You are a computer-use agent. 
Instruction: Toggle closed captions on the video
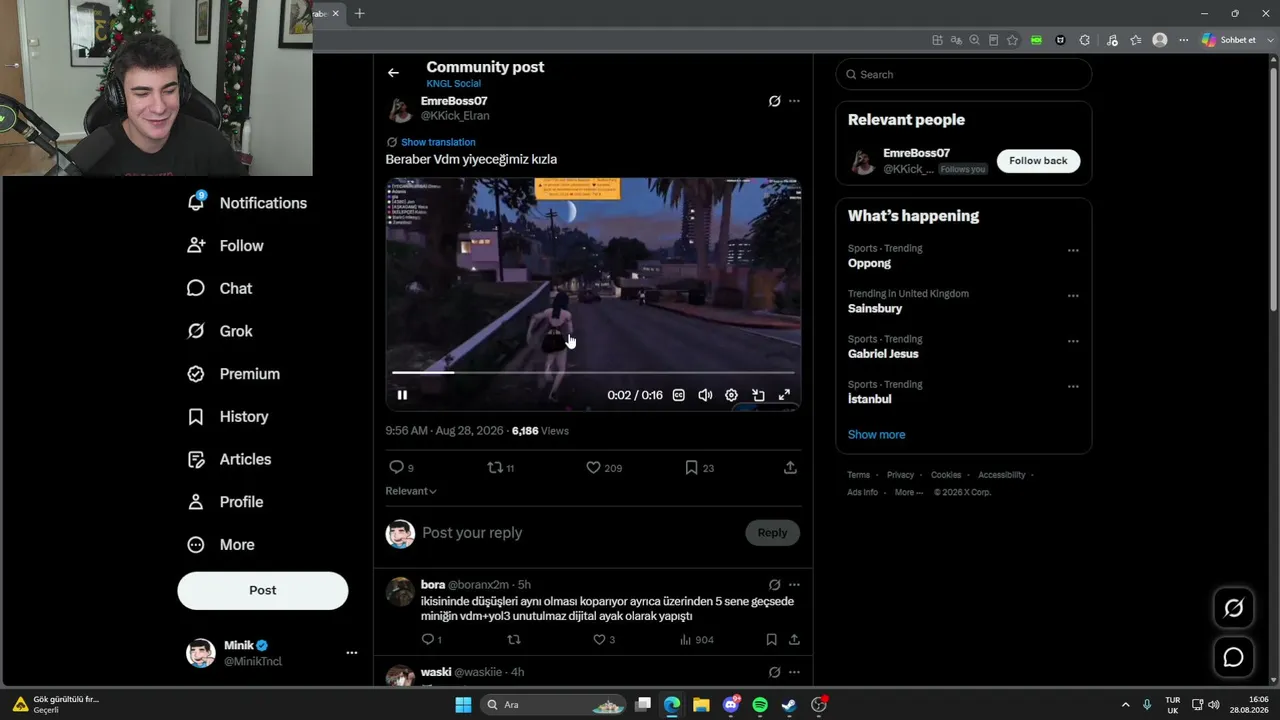[679, 395]
